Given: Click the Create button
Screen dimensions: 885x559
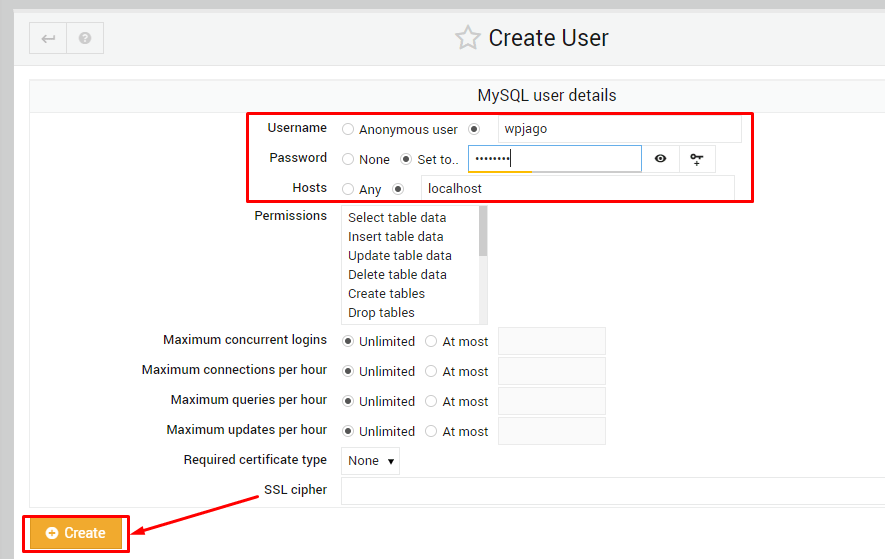Looking at the screenshot, I should click(x=76, y=533).
